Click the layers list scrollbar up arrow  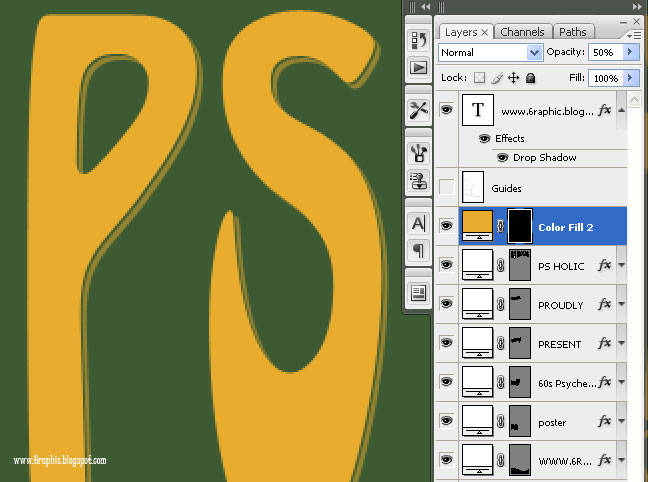634,99
